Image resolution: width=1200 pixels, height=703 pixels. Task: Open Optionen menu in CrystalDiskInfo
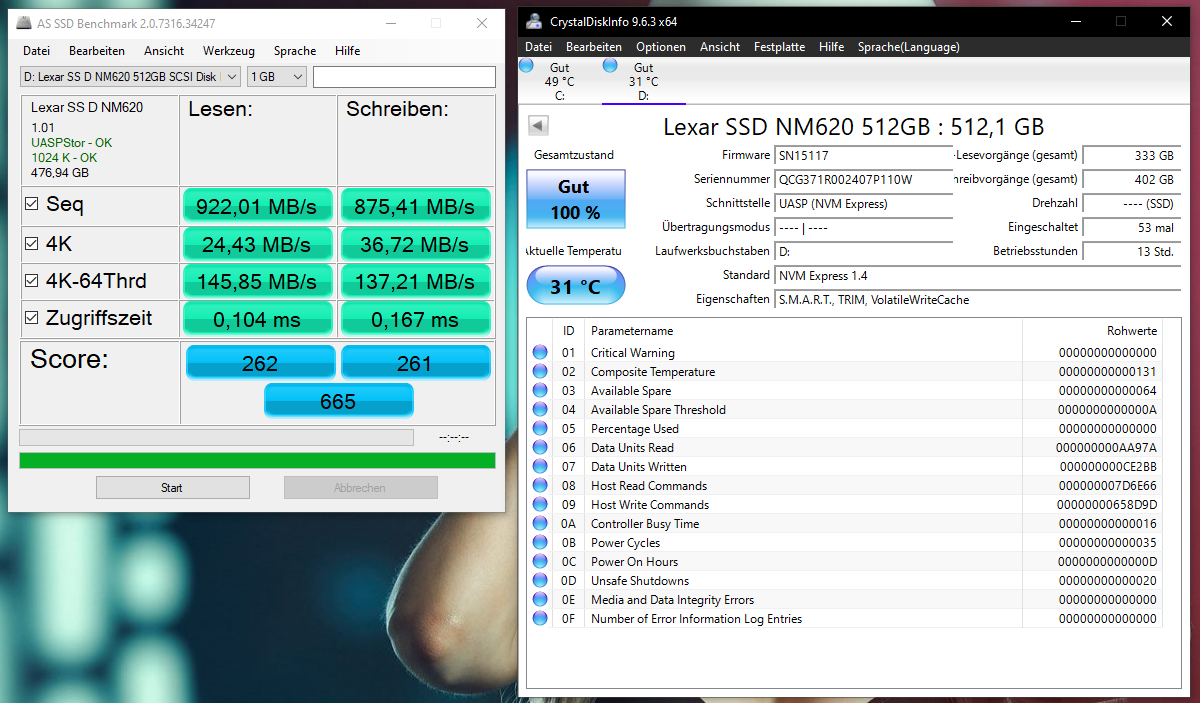(661, 47)
